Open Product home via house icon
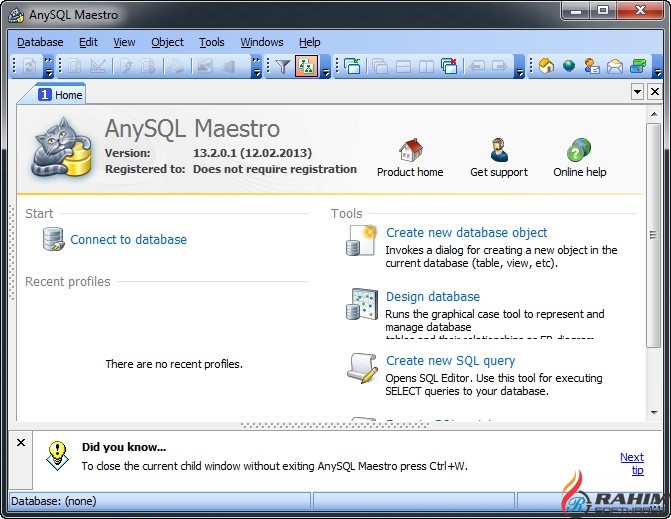This screenshot has height=519, width=671. point(410,150)
